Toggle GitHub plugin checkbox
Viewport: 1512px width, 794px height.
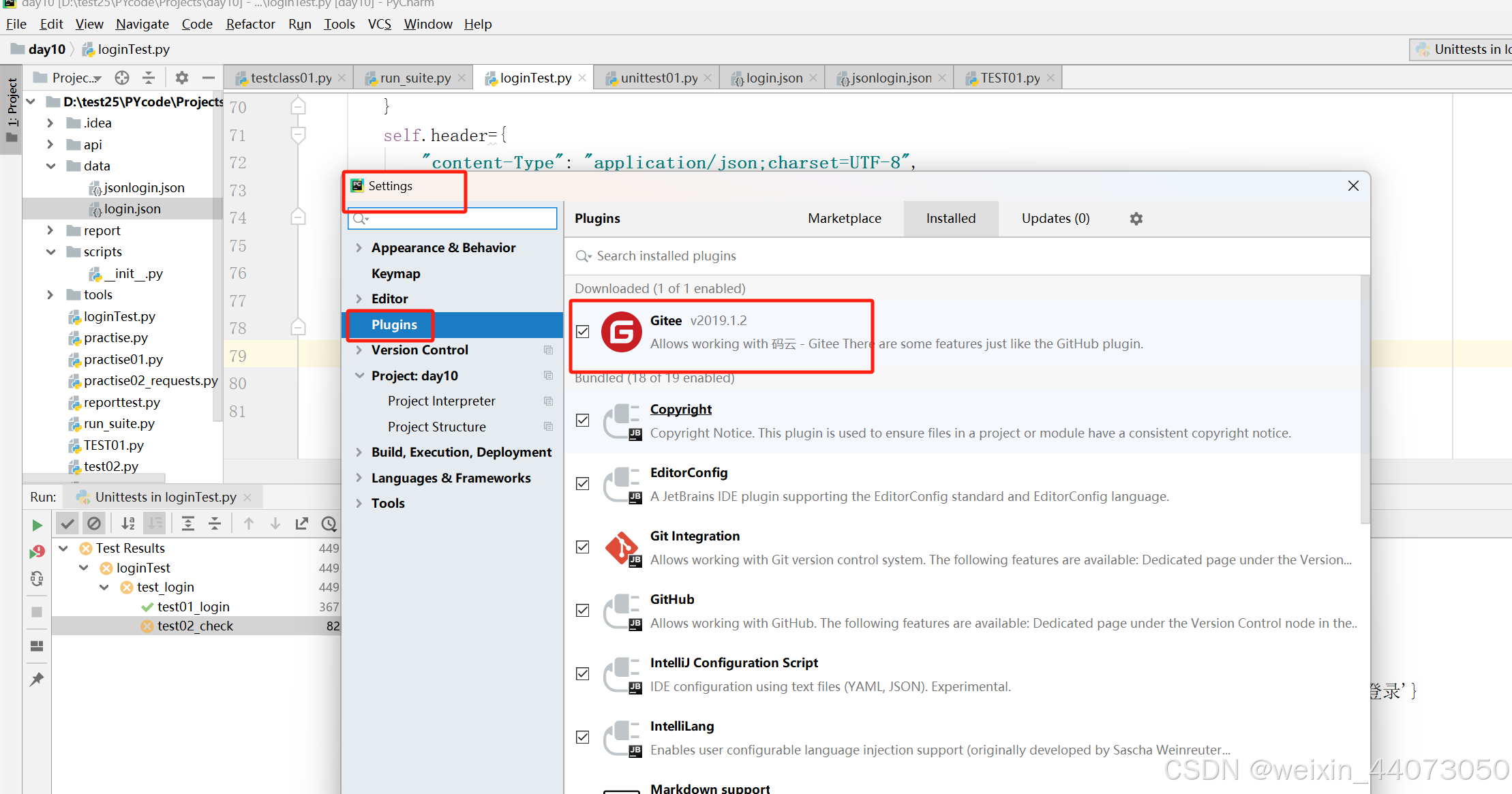pyautogui.click(x=582, y=611)
